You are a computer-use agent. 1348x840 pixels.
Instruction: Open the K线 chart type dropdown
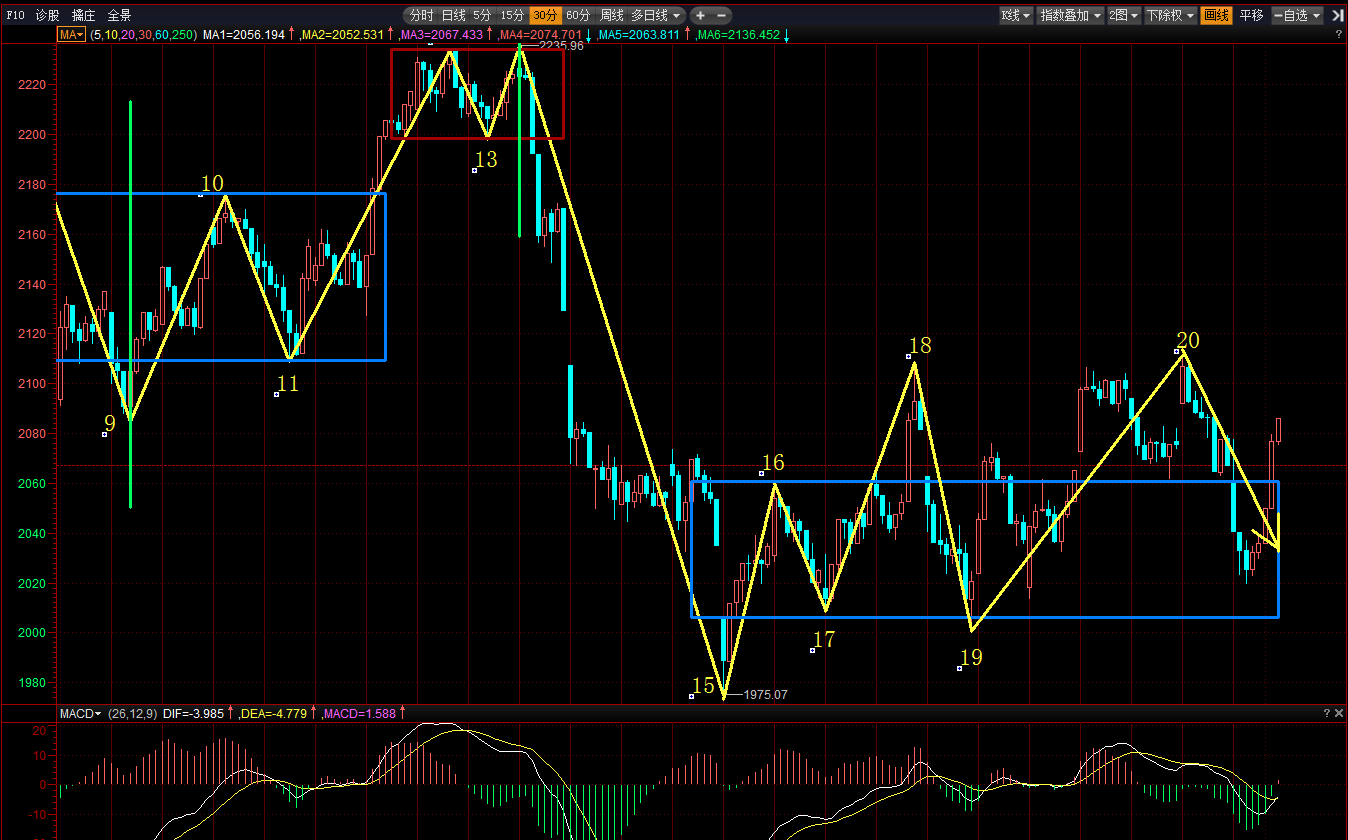tap(1016, 16)
